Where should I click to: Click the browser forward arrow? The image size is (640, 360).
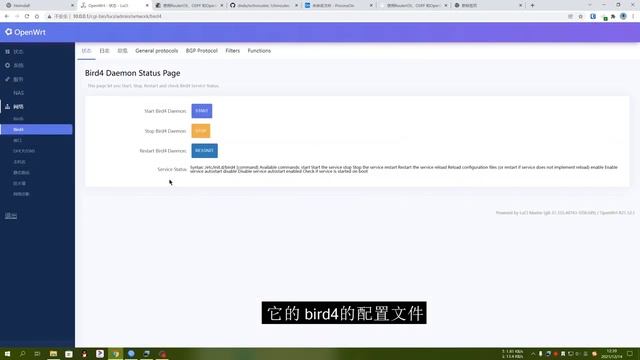(x=17, y=16)
